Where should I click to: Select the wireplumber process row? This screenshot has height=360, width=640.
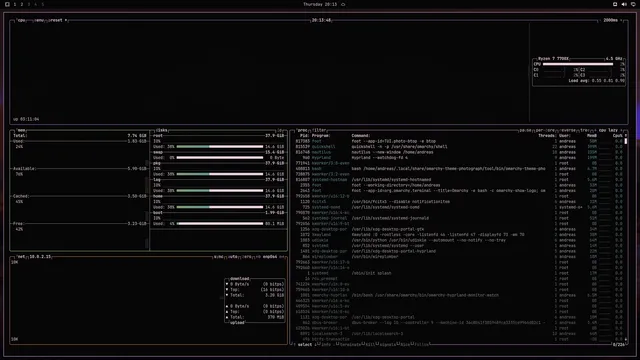click(459, 257)
